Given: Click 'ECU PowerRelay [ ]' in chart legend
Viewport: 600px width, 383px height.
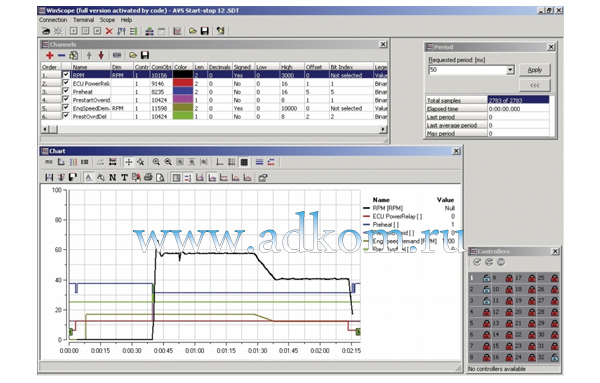Looking at the screenshot, I should click(x=397, y=217).
